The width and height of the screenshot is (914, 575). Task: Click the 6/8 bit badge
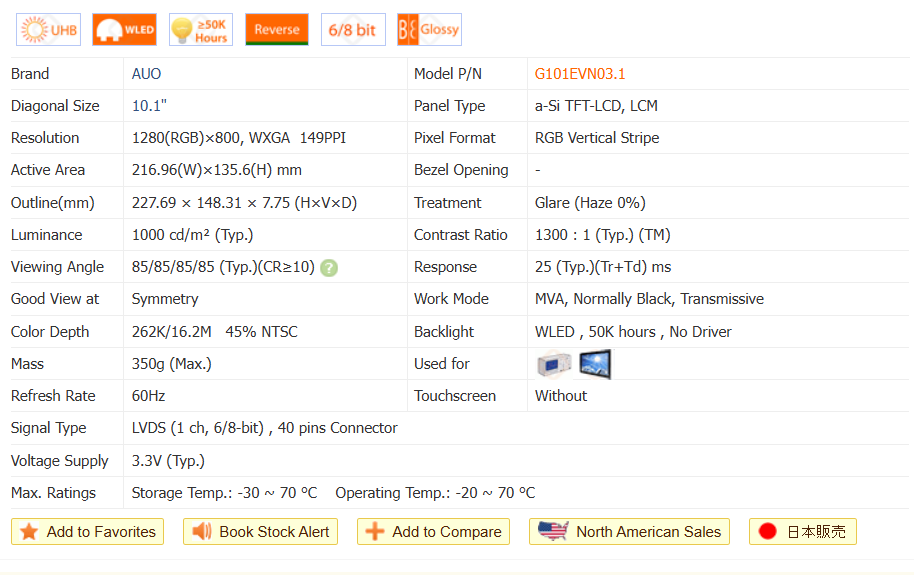(x=353, y=30)
